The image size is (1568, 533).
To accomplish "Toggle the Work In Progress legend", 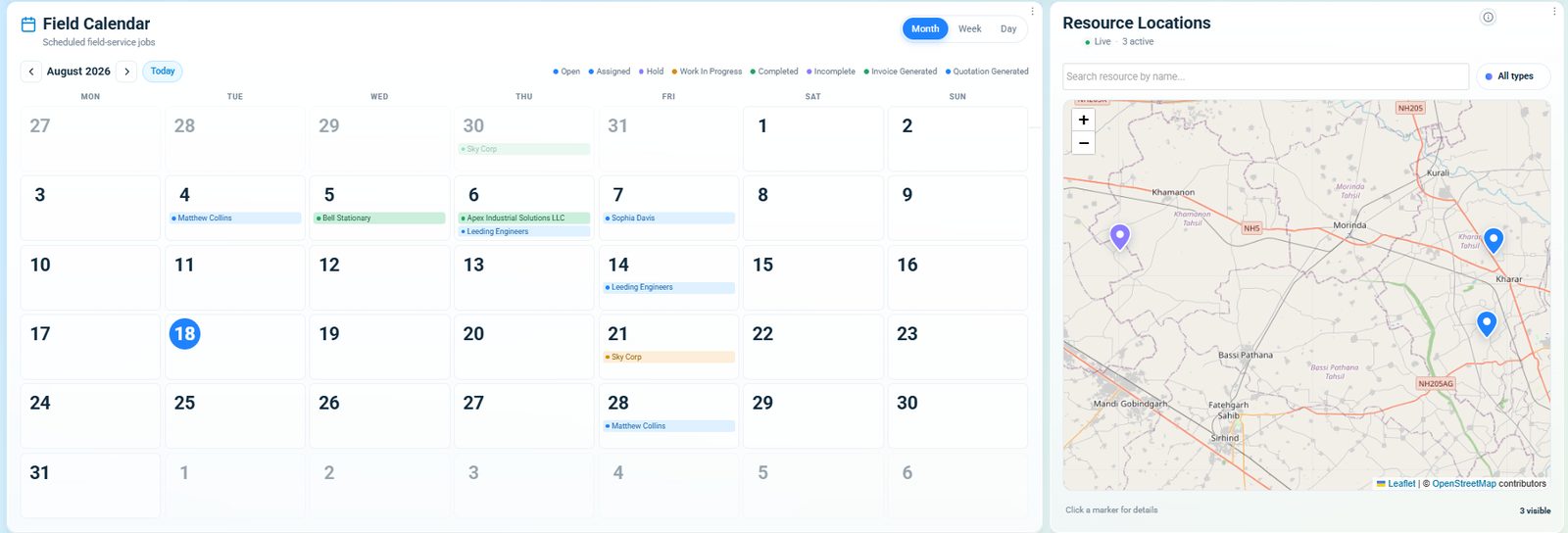I will [707, 72].
